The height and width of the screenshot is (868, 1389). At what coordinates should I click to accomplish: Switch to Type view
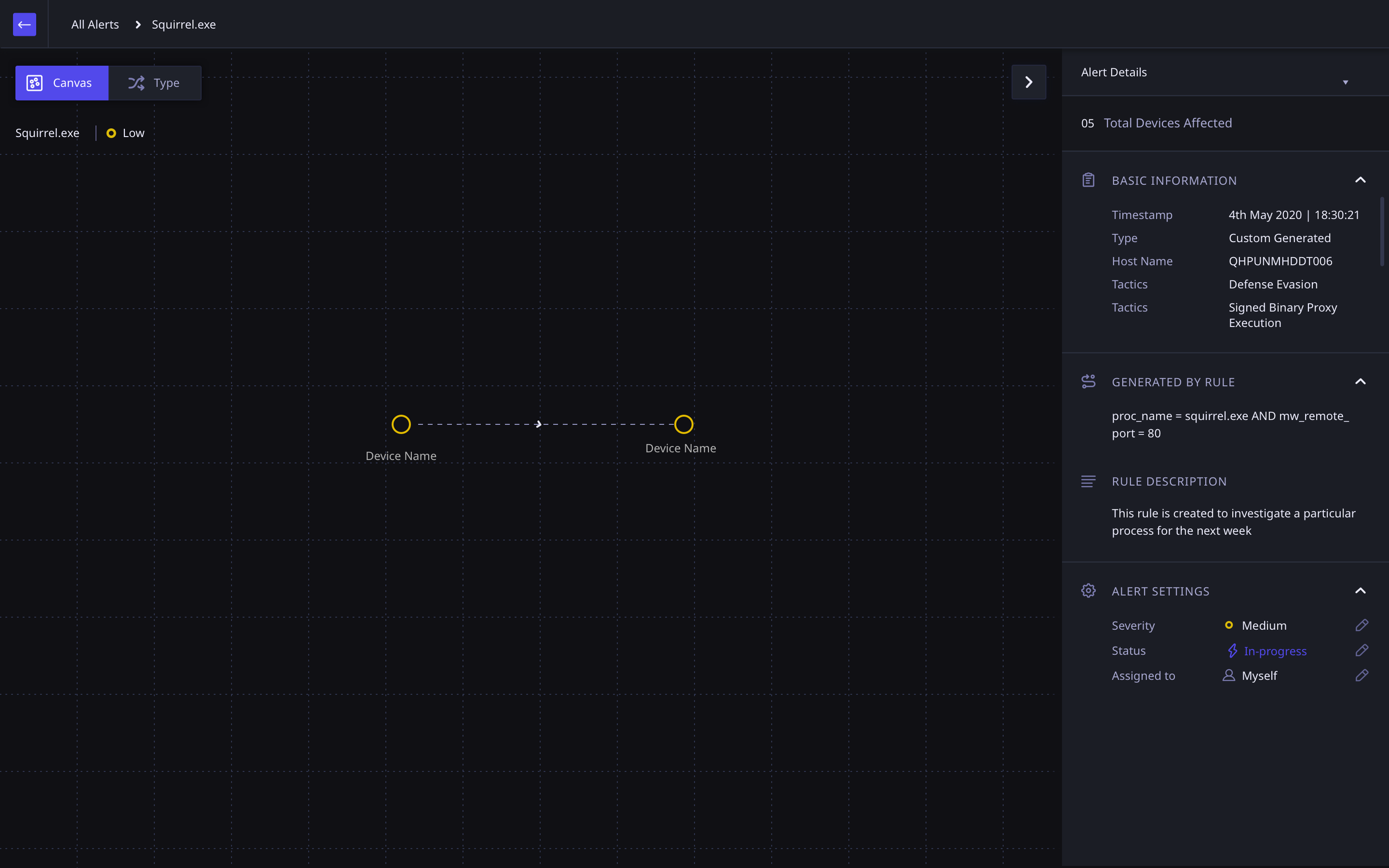point(154,83)
